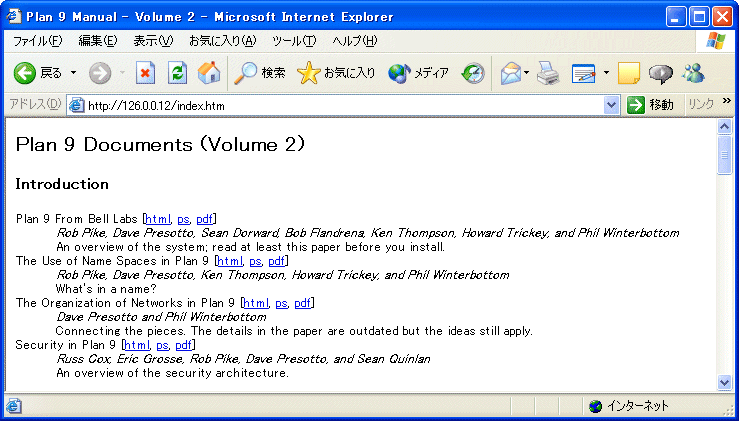Open pdf link for Organization of Networks

coord(303,304)
